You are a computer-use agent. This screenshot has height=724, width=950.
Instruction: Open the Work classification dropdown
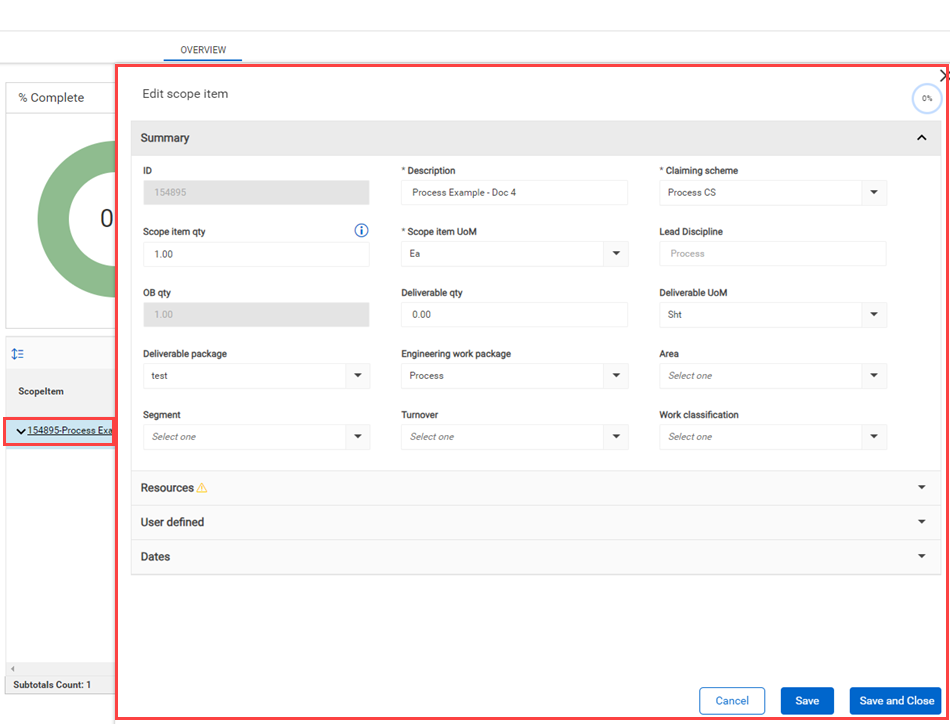click(x=874, y=437)
